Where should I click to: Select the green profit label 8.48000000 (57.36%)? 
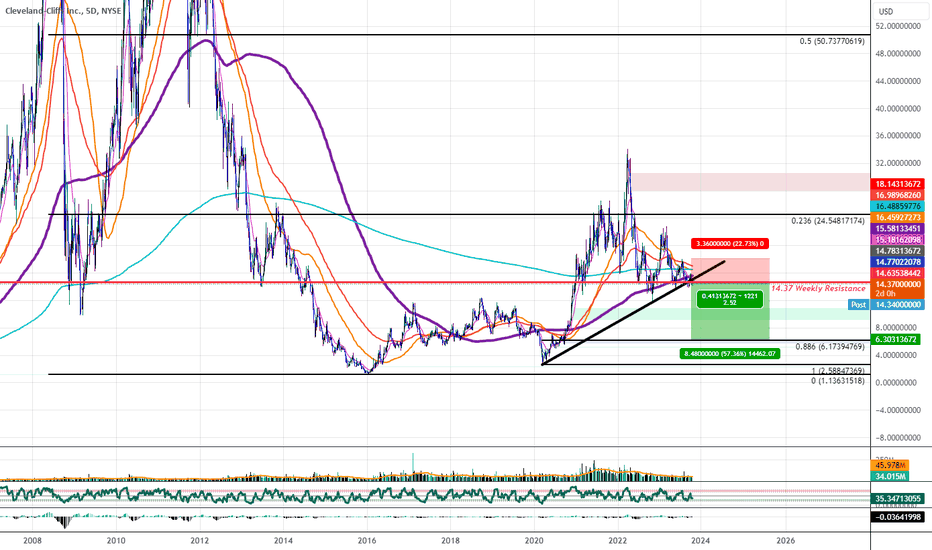point(730,354)
